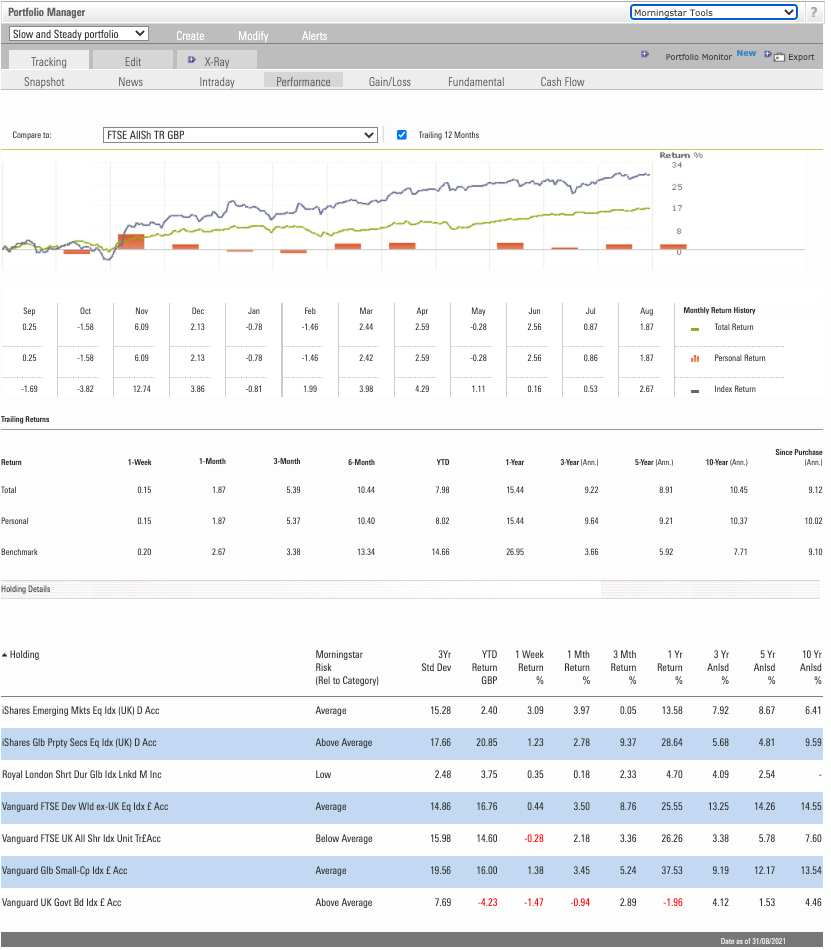Switch to the Fundamental tab
Viewport: 831px width, 950px height.
point(477,82)
